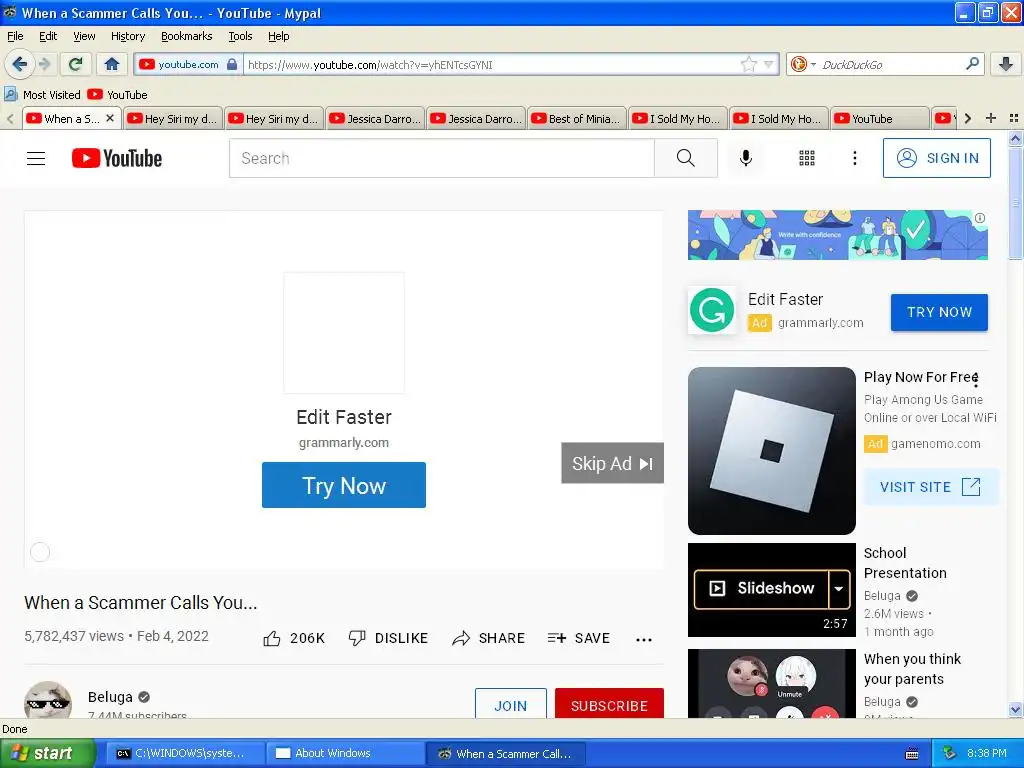Open the Bookmarks menu
This screenshot has width=1024, height=768.
(186, 36)
